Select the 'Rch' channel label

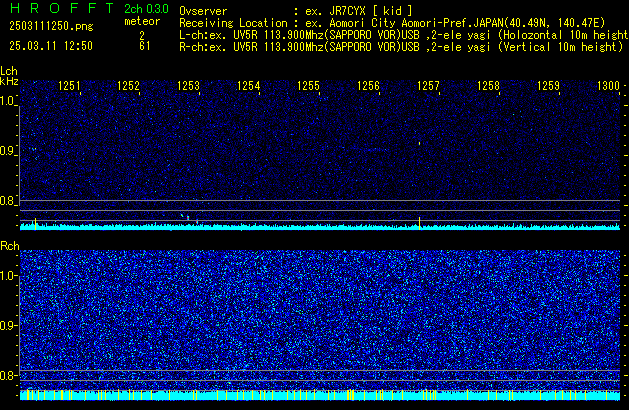(10, 246)
